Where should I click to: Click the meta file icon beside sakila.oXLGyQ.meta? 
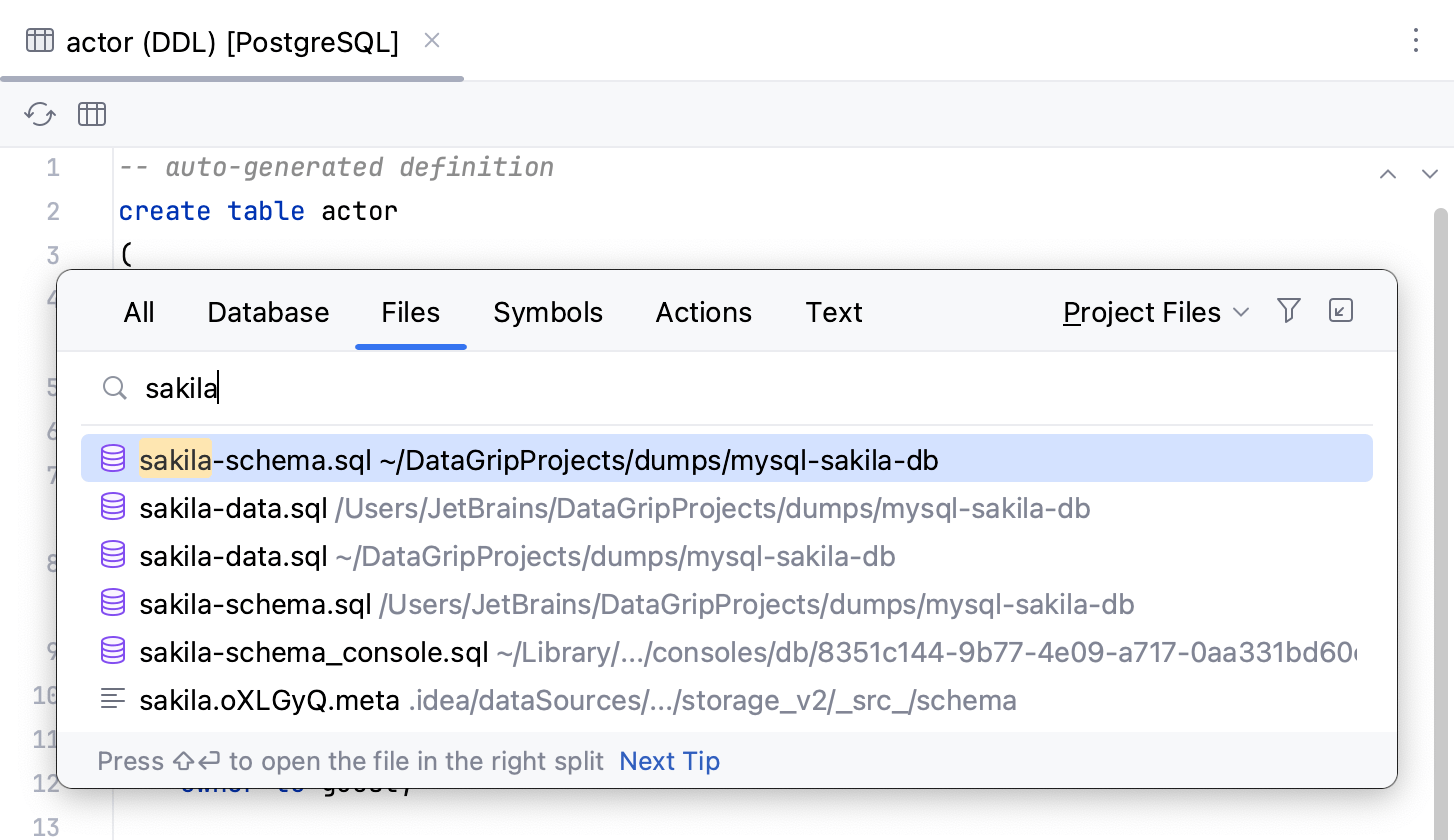point(112,699)
